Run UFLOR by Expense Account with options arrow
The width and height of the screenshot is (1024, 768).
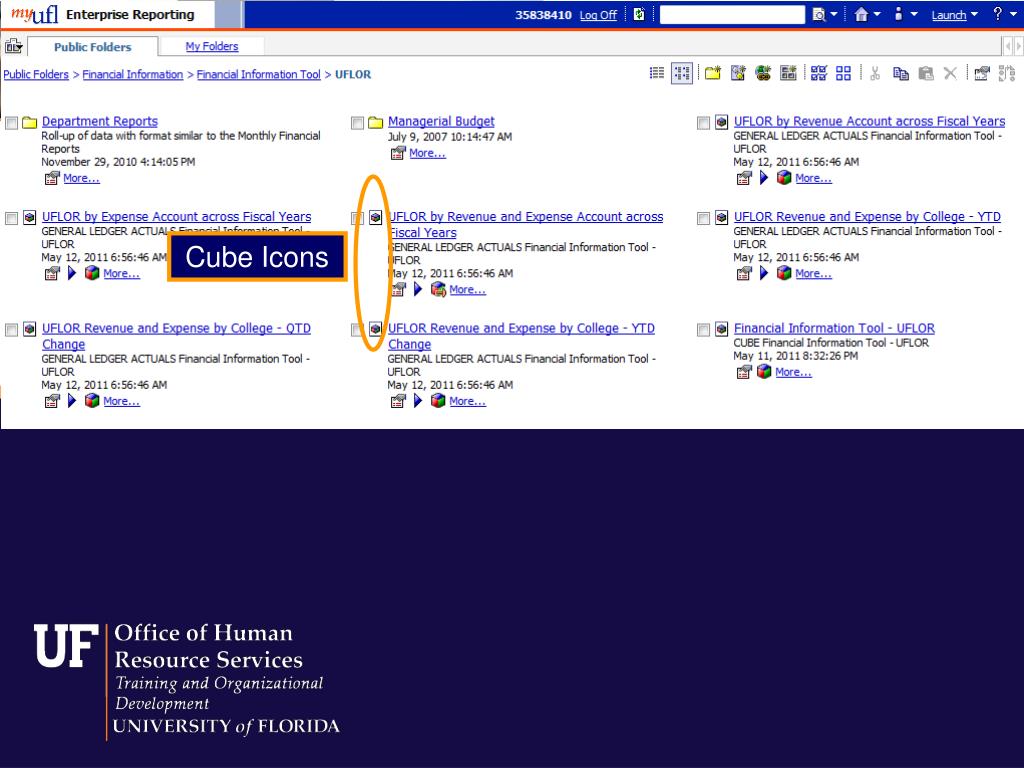(x=72, y=273)
